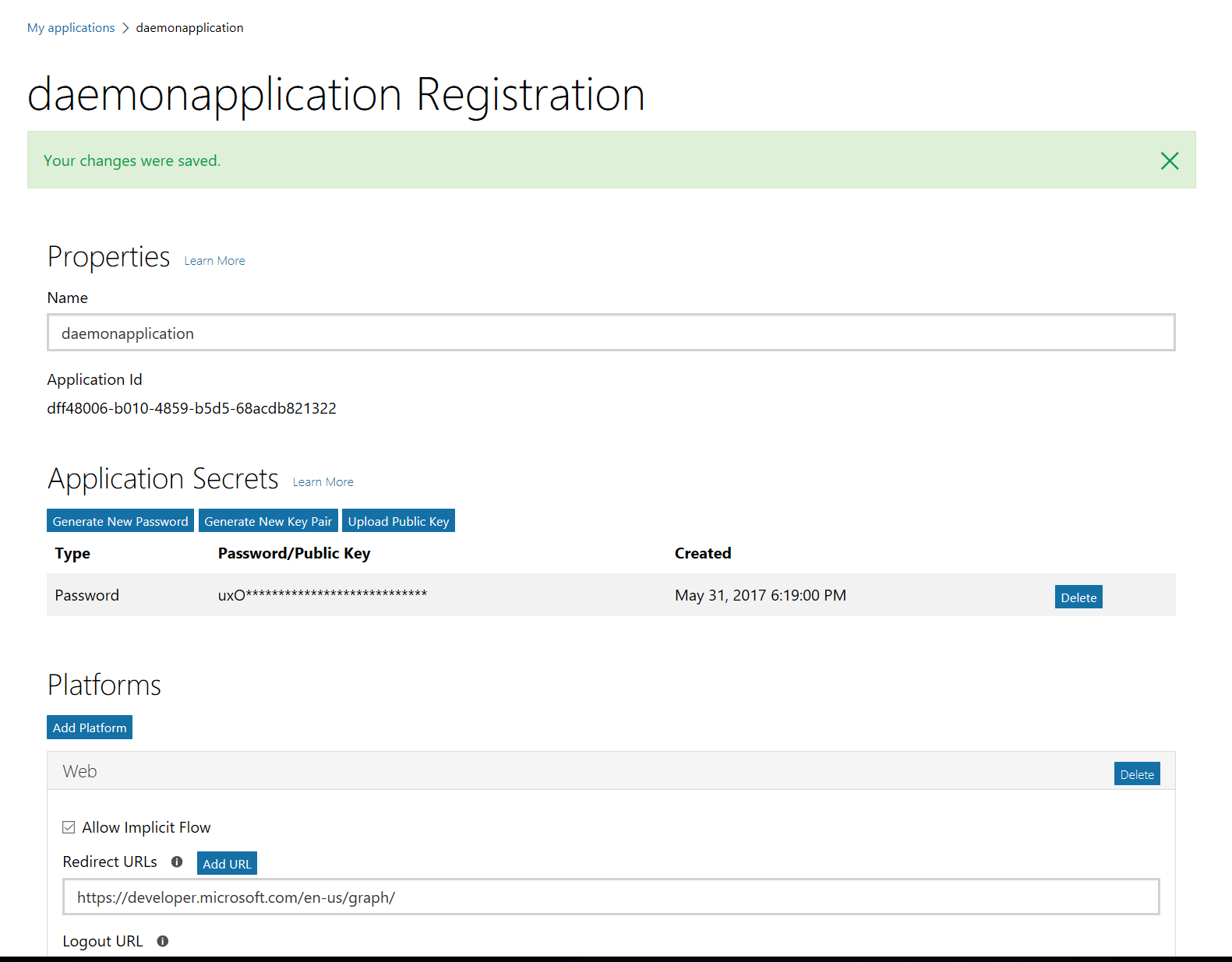The image size is (1232, 962).
Task: Open Learn More link beside Properties
Action: point(214,261)
